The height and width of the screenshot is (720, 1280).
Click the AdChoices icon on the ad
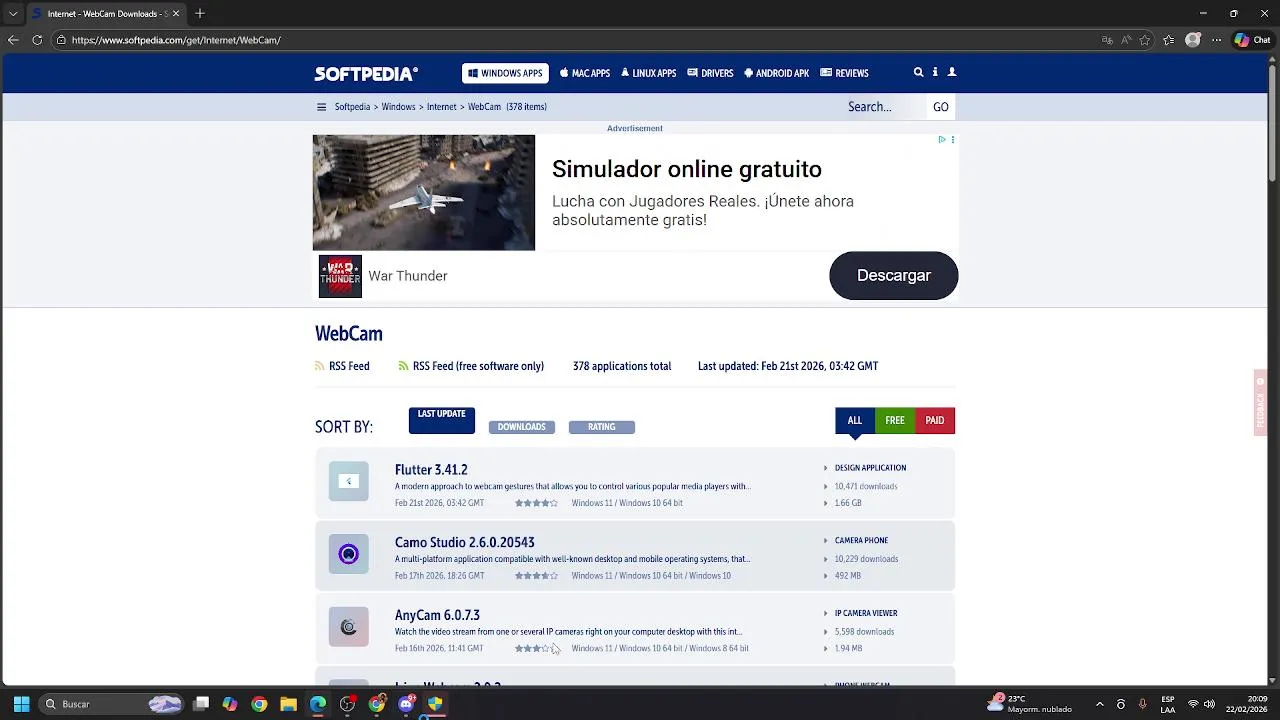941,140
